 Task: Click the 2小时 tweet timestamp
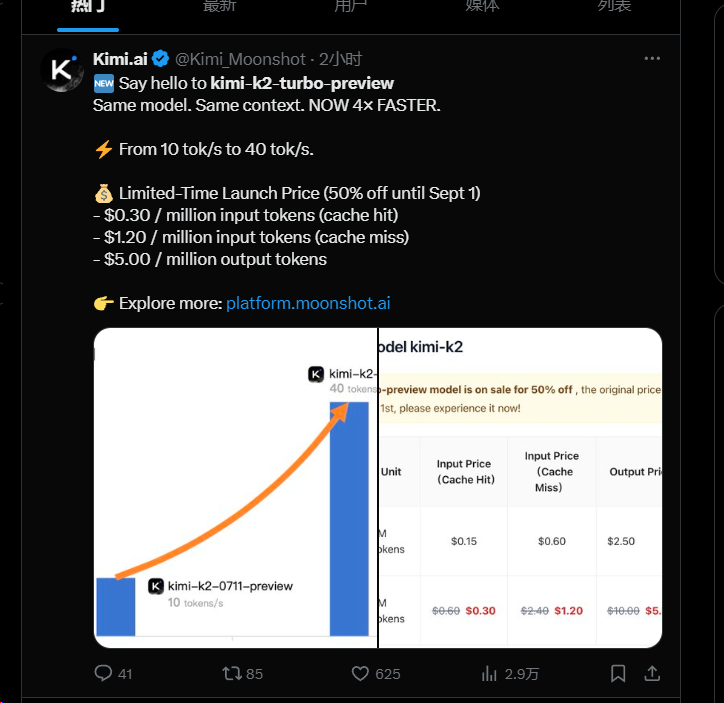tap(341, 59)
